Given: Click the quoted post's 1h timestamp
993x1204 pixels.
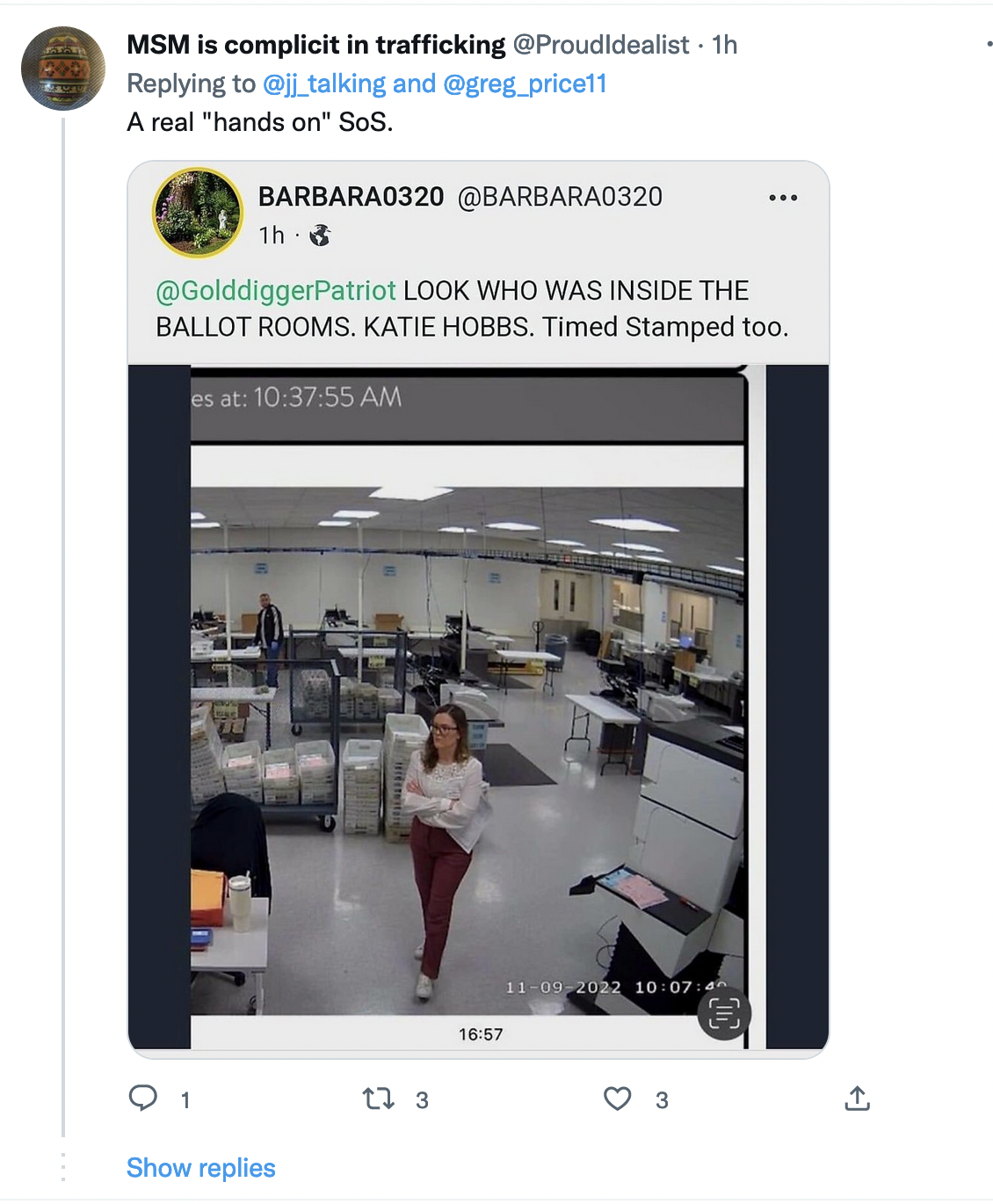Looking at the screenshot, I should (x=272, y=236).
